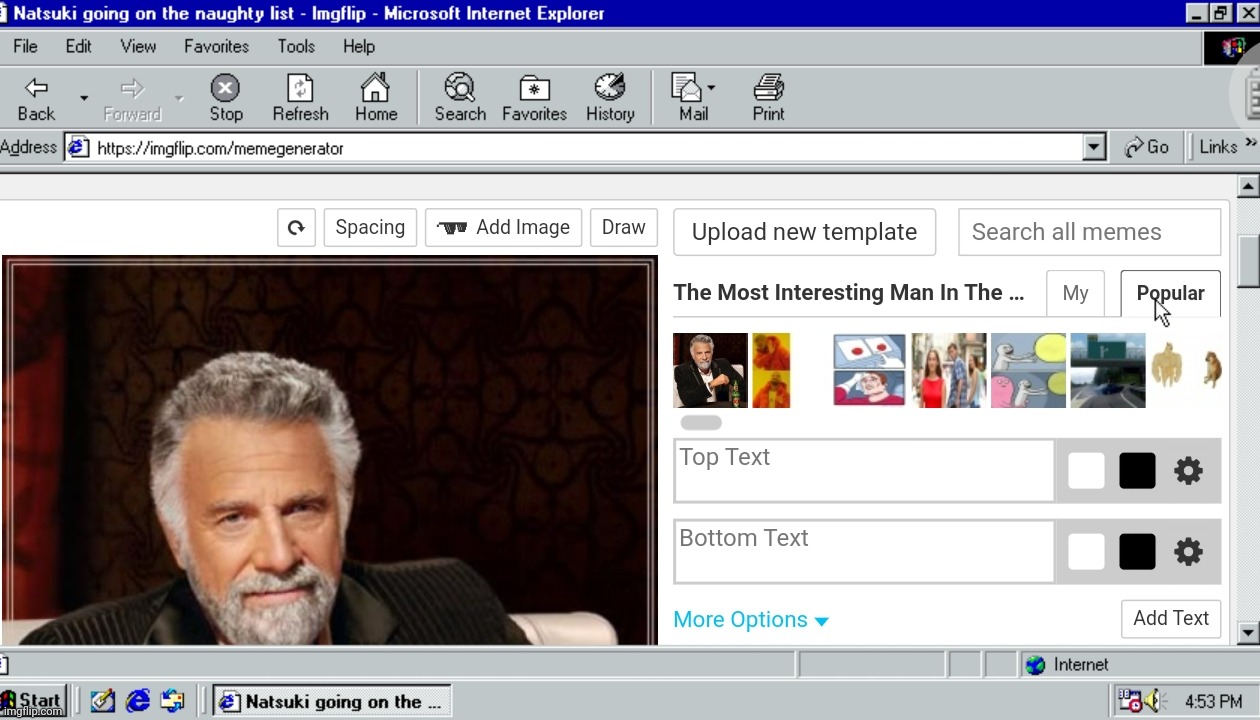Image resolution: width=1260 pixels, height=720 pixels.
Task: Refresh the current page
Action: (x=300, y=99)
